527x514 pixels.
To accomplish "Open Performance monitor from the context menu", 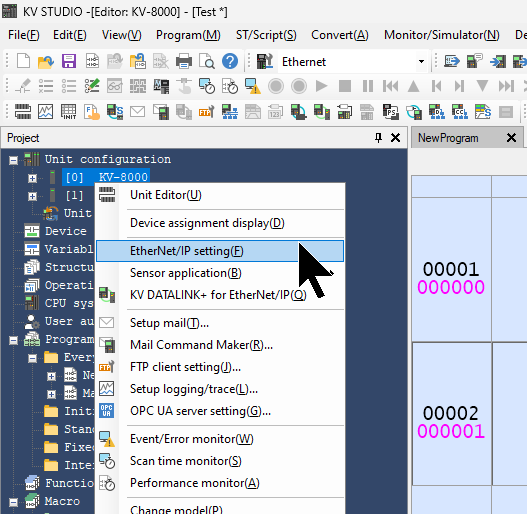I will [220, 483].
